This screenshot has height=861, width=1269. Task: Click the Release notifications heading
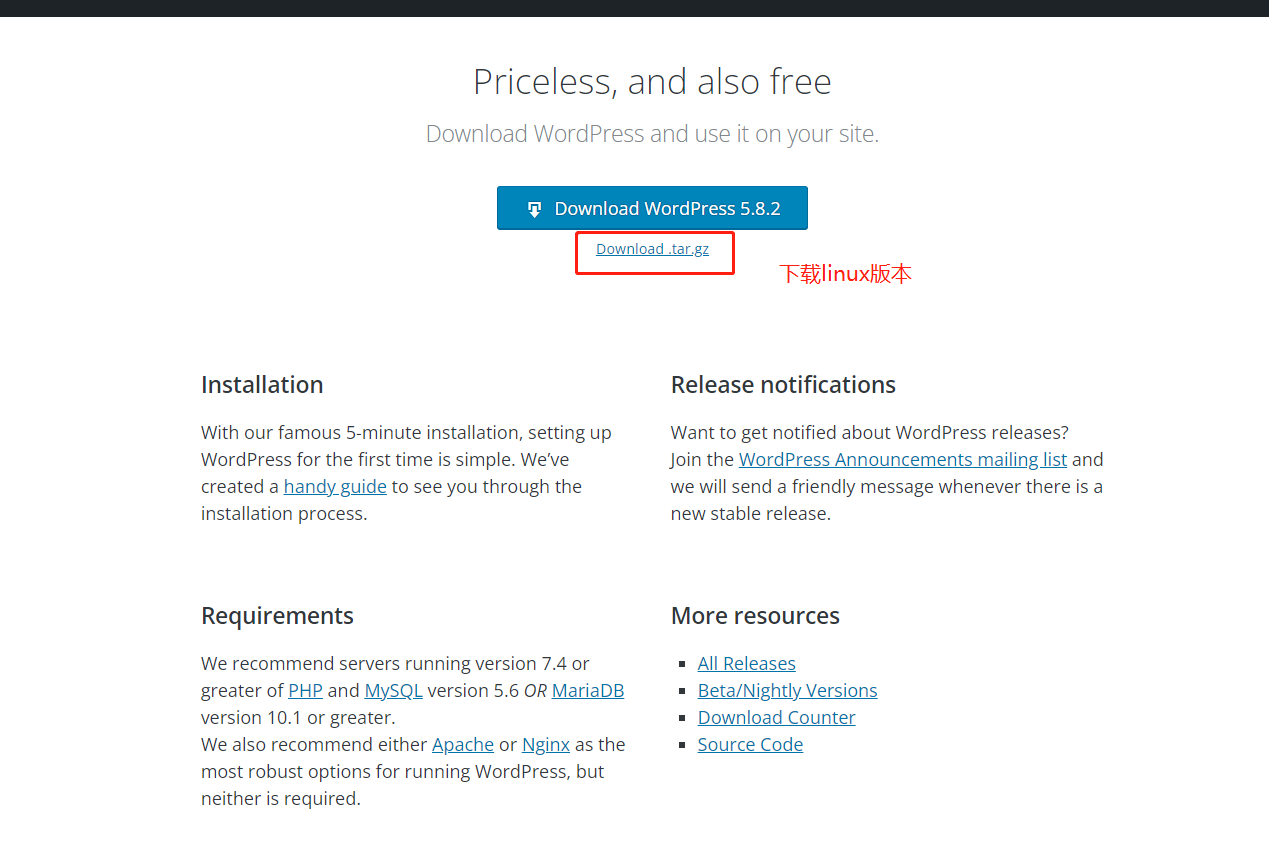click(x=783, y=385)
